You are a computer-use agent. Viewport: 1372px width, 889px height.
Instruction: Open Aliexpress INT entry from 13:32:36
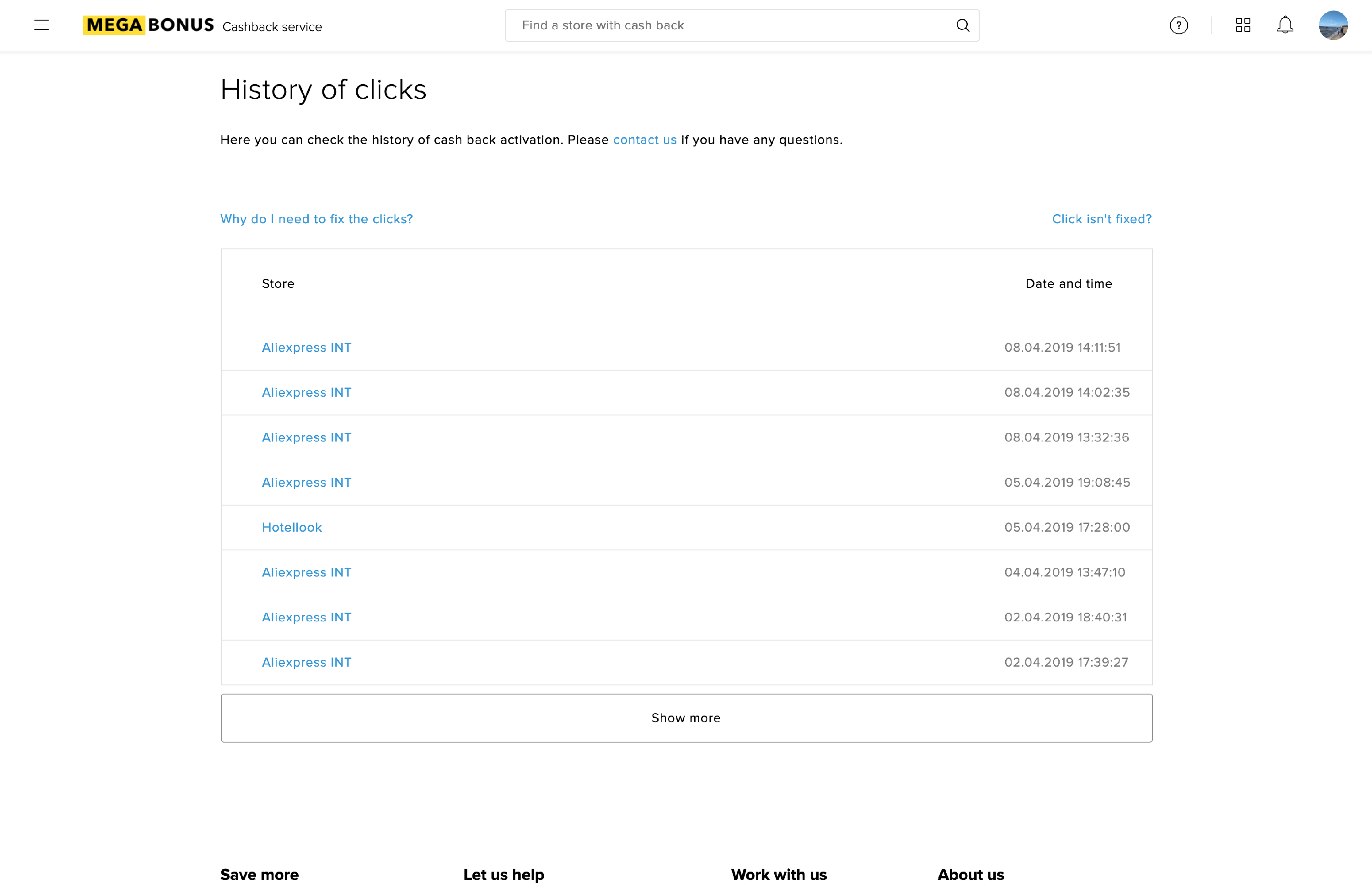coord(307,437)
